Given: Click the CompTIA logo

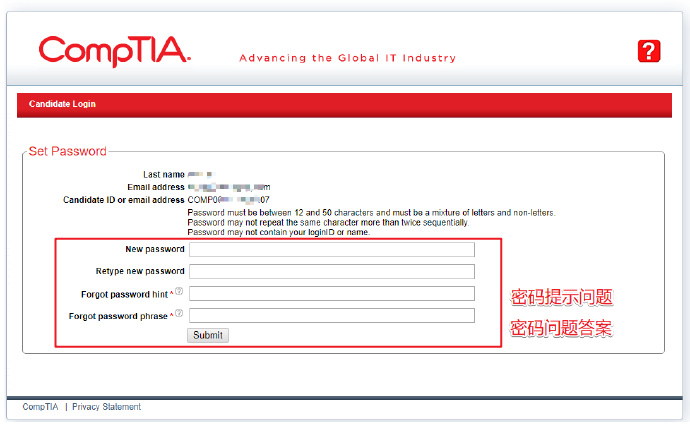Looking at the screenshot, I should point(115,51).
